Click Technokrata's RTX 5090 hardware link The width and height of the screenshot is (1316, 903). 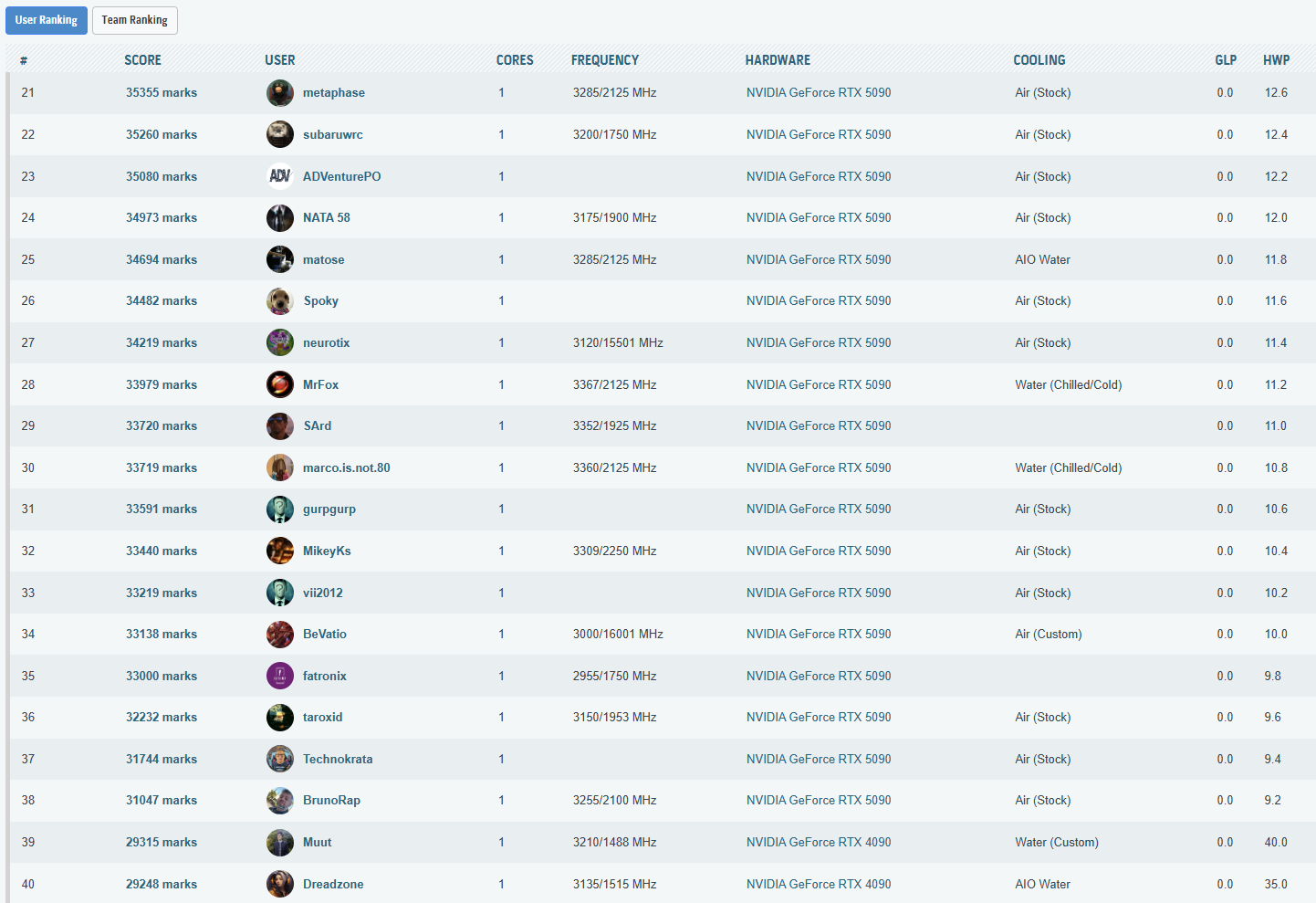(818, 760)
